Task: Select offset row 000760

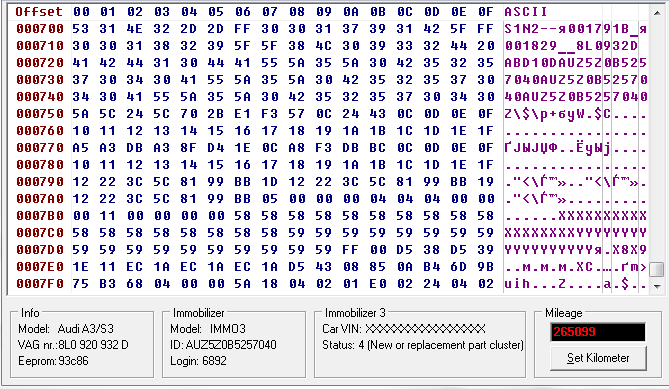Action: click(40, 131)
